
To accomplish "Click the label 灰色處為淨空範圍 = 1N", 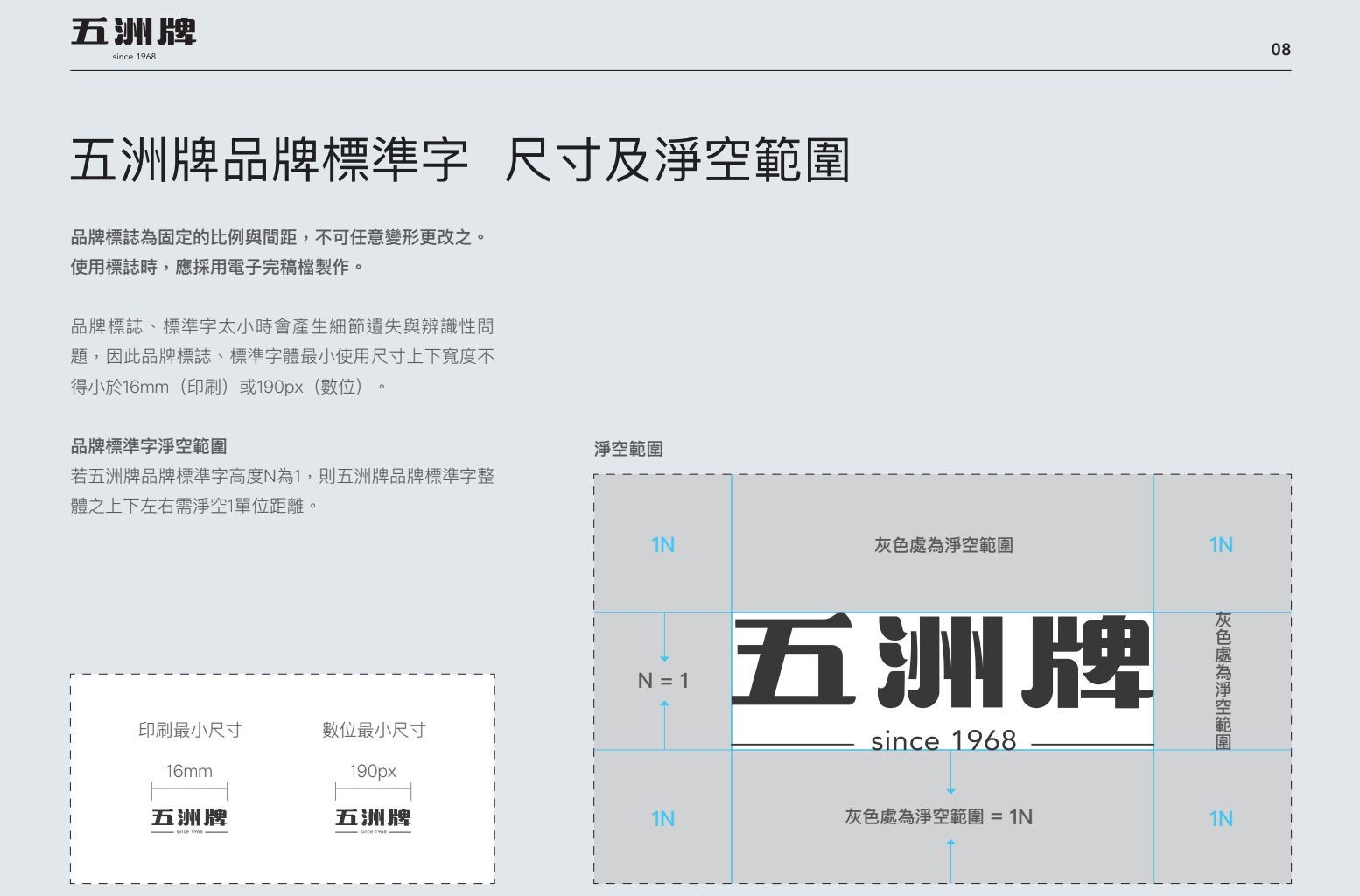I will point(938,816).
